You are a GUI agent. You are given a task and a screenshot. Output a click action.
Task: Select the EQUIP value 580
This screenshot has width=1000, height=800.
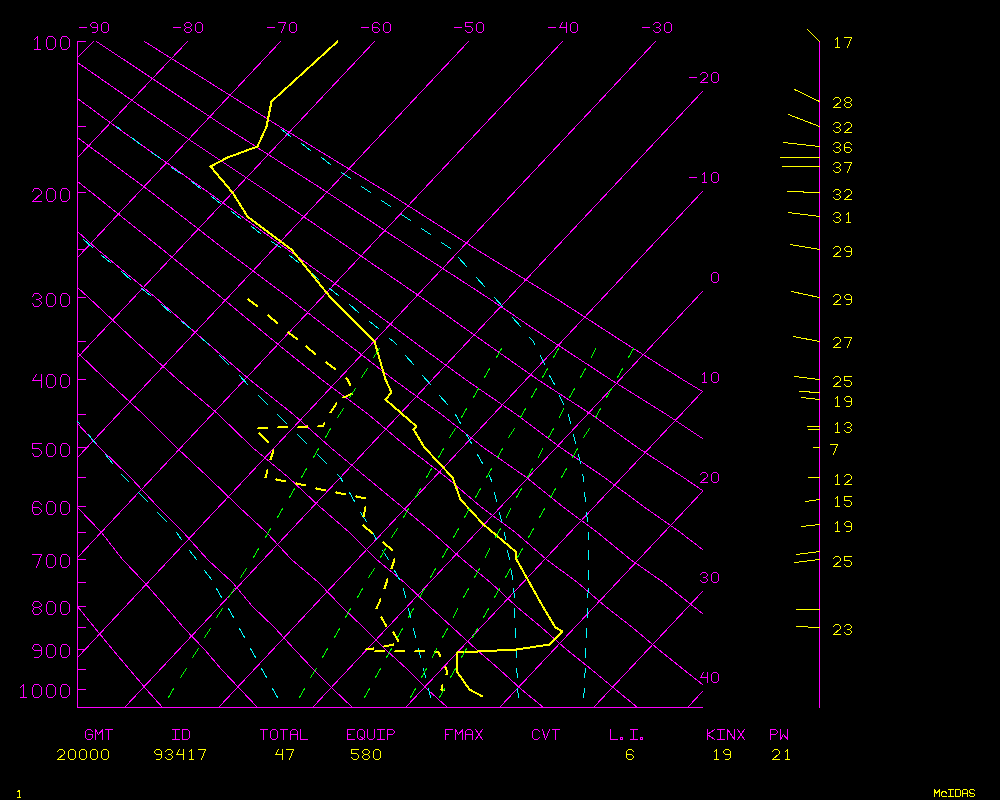point(365,755)
